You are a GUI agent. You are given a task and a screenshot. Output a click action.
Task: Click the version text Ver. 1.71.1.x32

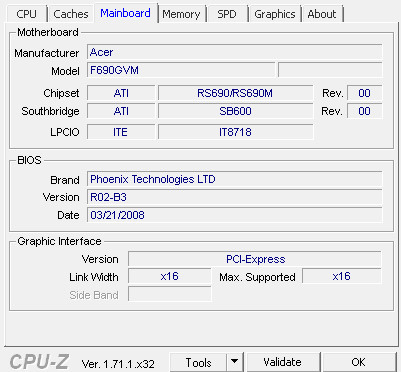pos(118,364)
